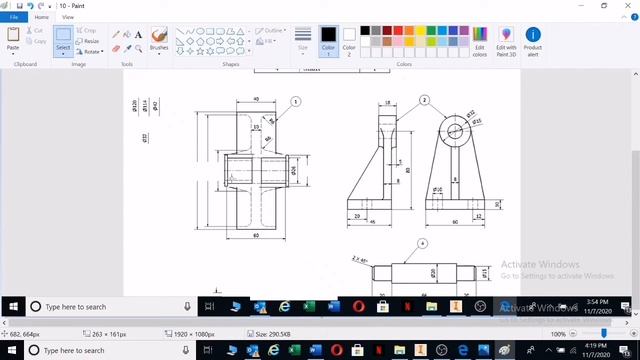This screenshot has height=360, width=640.
Task: Select the Magnifier tool
Action: [x=138, y=49]
